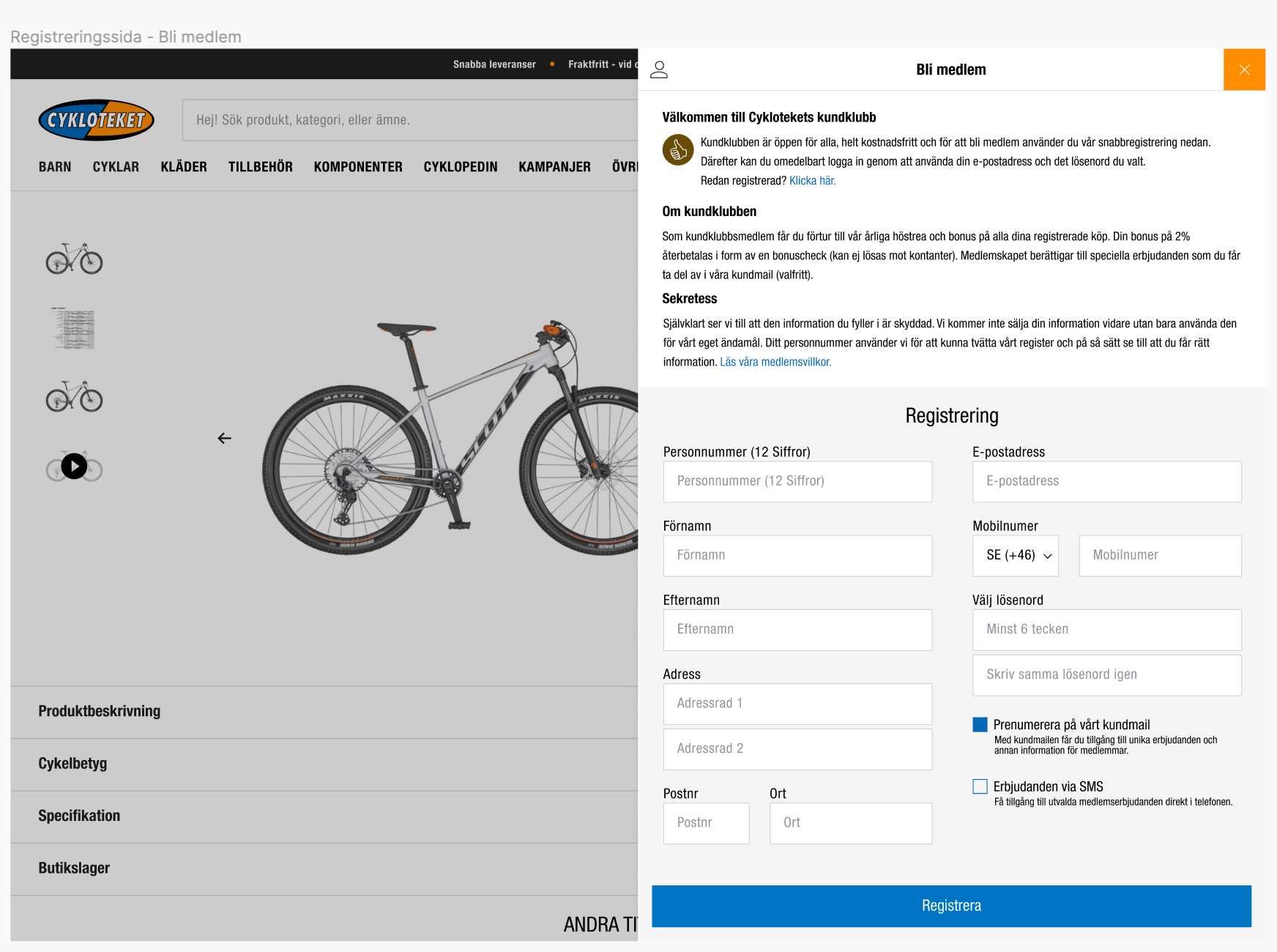Click the Adressrad 1 input
The width and height of the screenshot is (1277, 952).
click(x=797, y=704)
